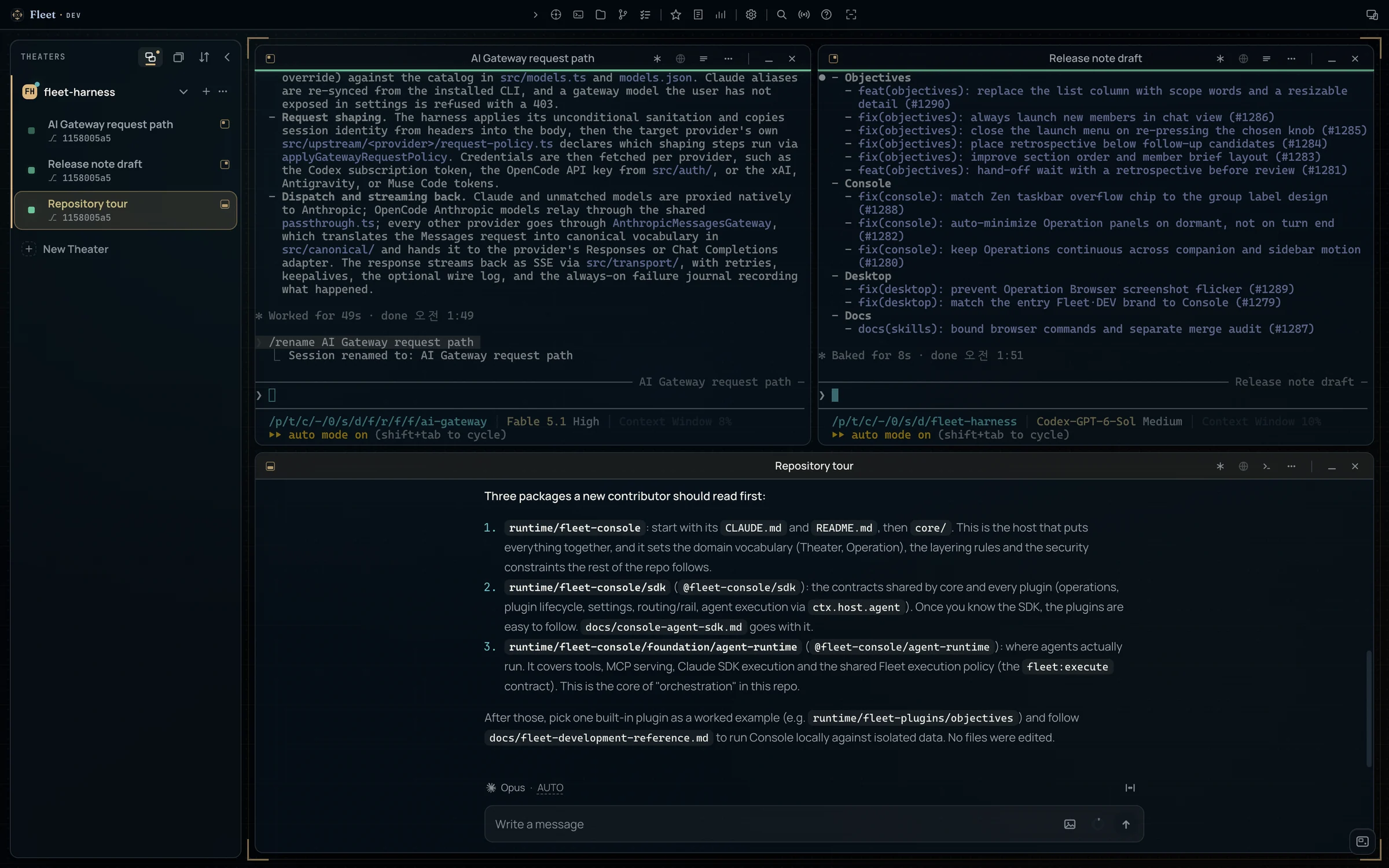Attach an image using the message box image icon
The width and height of the screenshot is (1389, 868).
[1070, 824]
